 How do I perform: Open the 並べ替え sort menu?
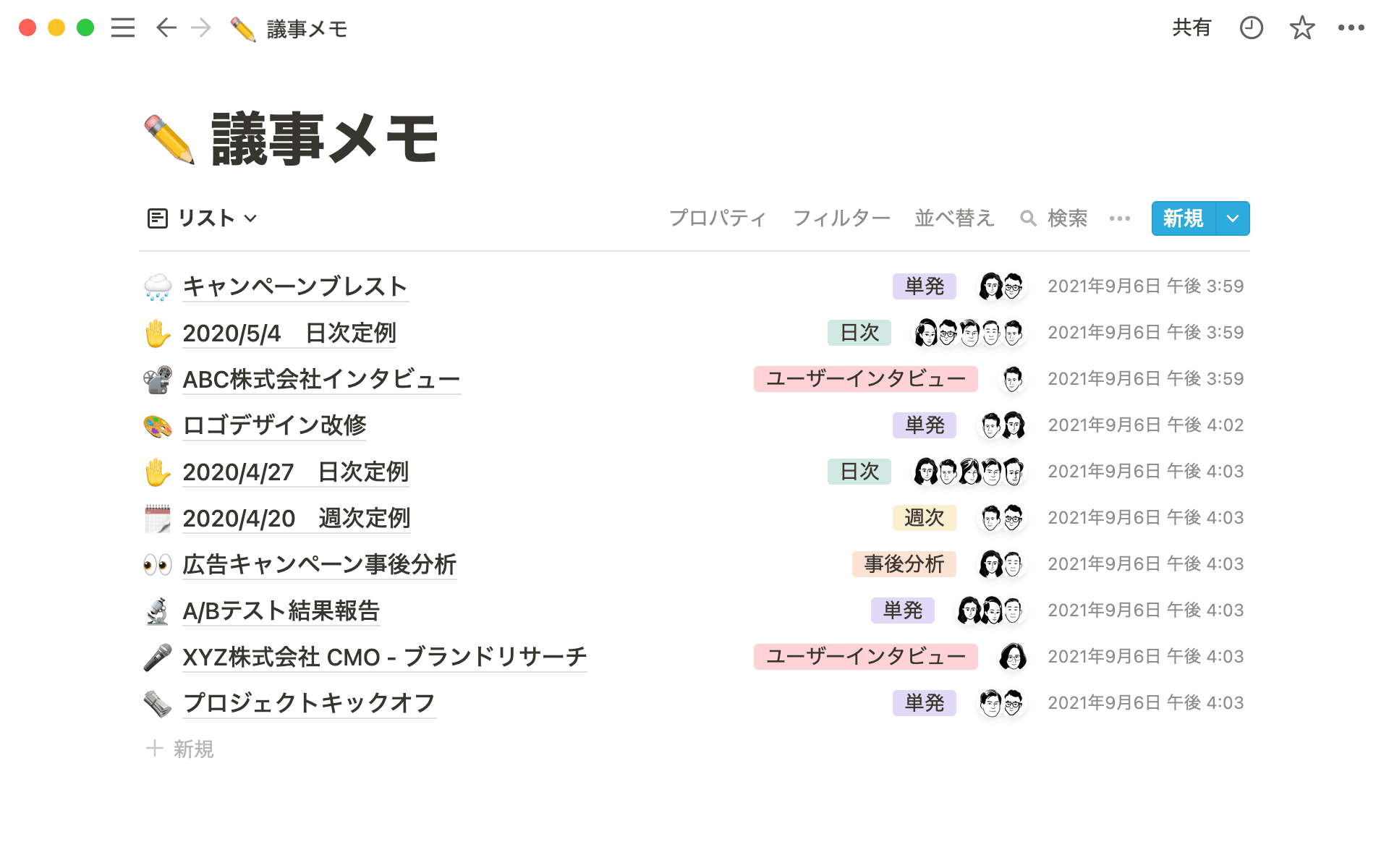pos(954,218)
